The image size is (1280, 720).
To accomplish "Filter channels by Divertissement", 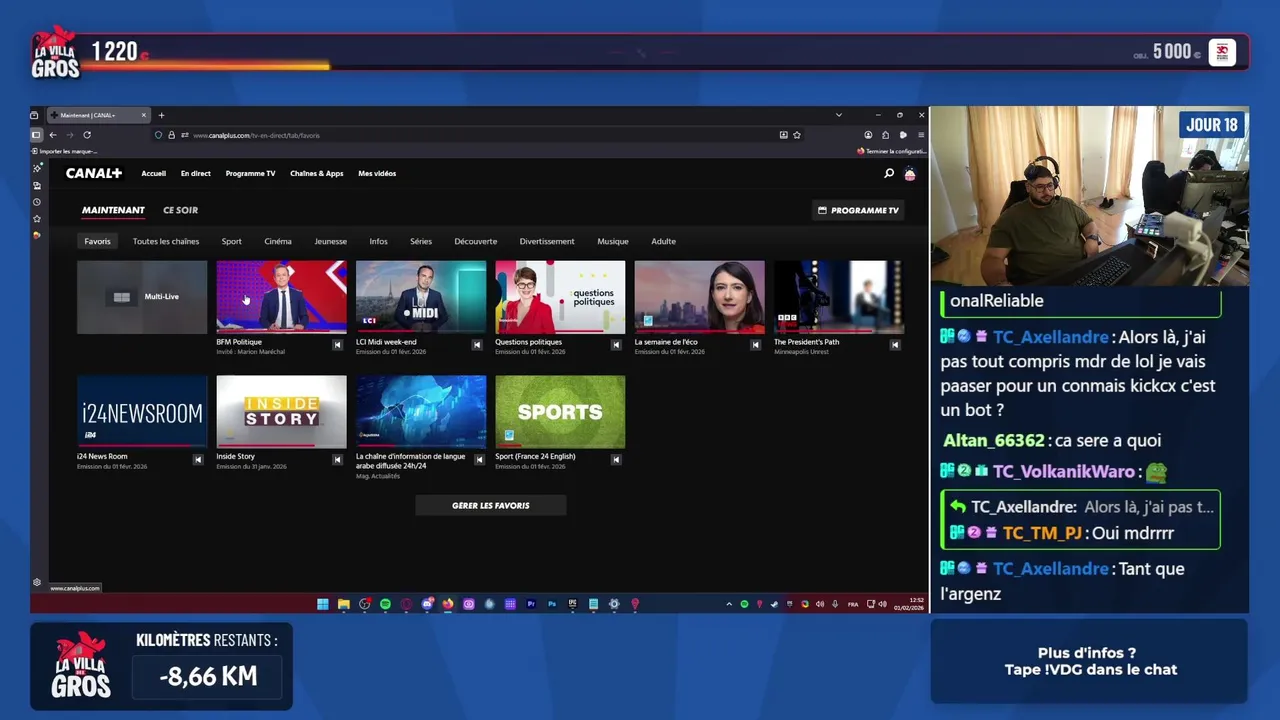I will click(547, 241).
